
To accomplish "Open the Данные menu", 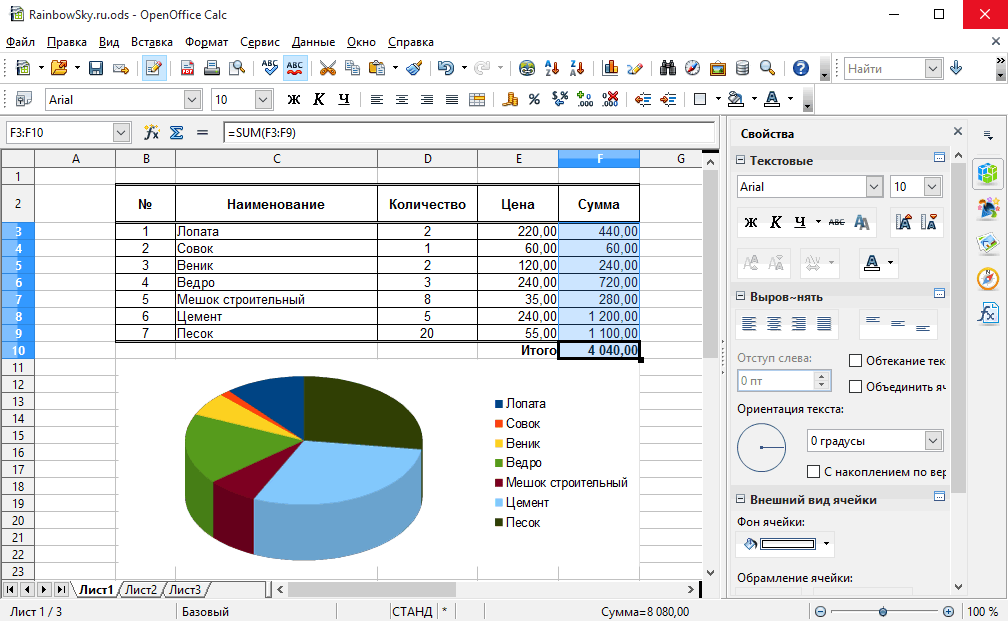I will pyautogui.click(x=313, y=42).
